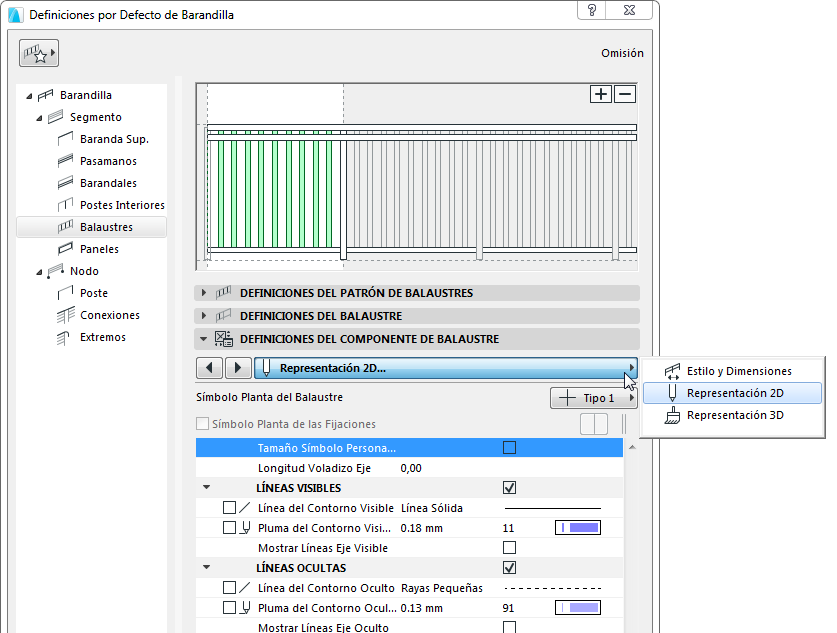The width and height of the screenshot is (837, 633).
Task: Close the Definiciones por Defecto de Barandilla dialog
Action: coord(629,10)
